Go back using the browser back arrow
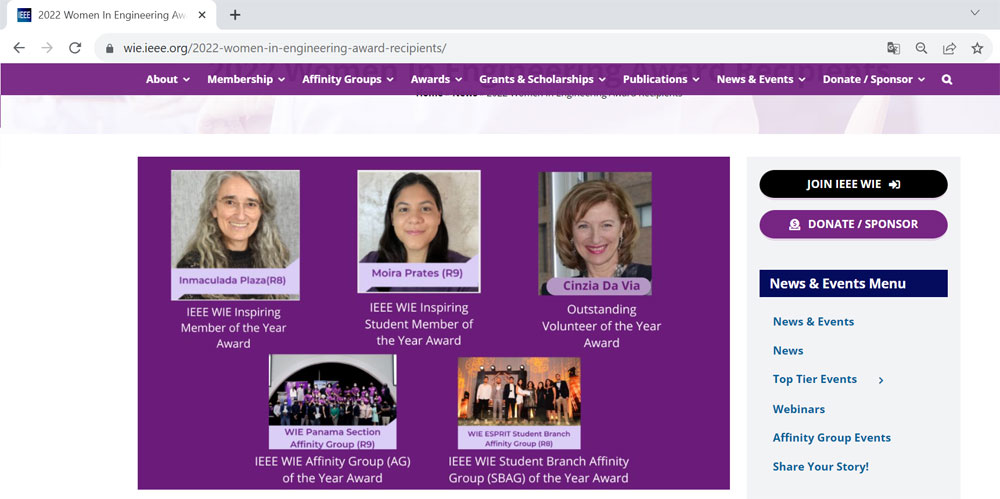 pos(19,48)
